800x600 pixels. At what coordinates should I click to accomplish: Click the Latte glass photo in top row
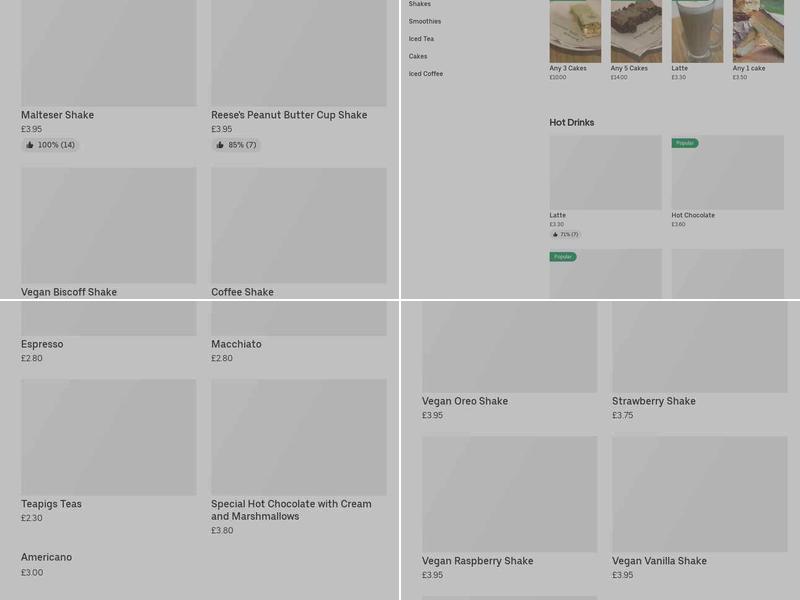[697, 30]
